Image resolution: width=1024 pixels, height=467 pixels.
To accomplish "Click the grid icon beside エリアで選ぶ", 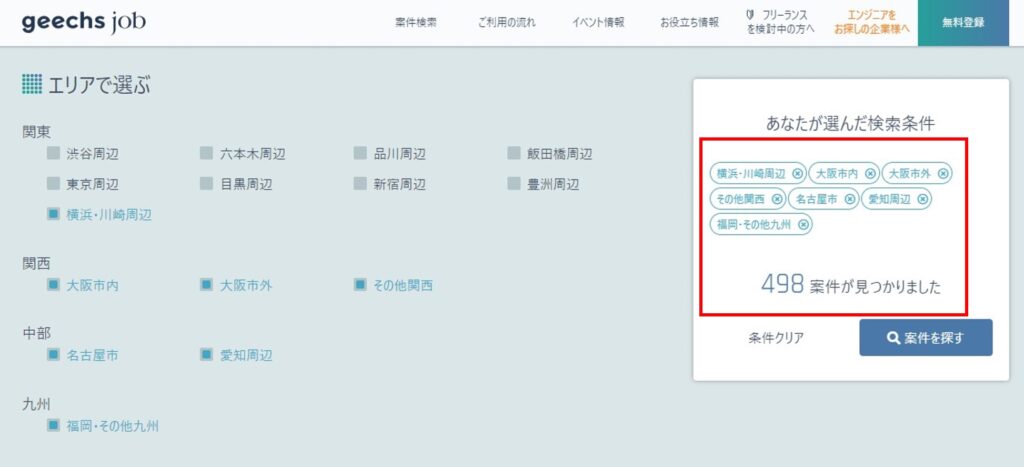I will [x=32, y=84].
